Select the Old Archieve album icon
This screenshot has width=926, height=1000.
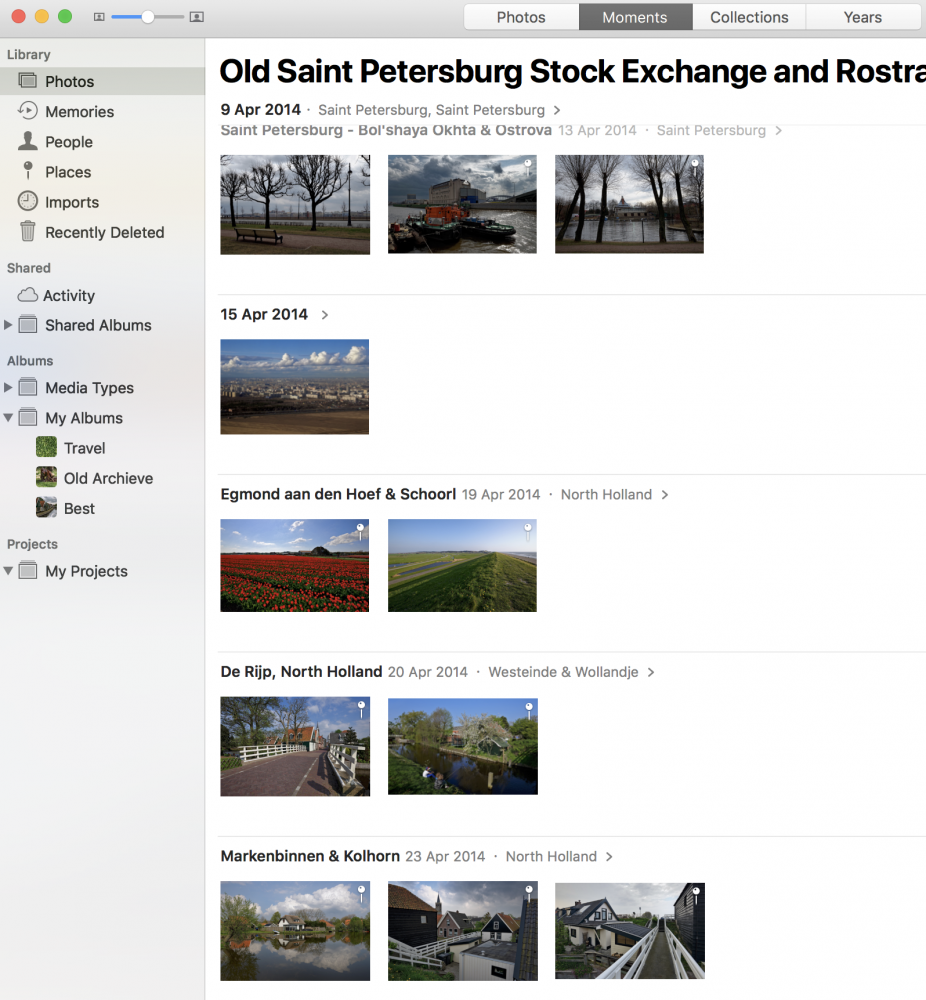pos(46,477)
